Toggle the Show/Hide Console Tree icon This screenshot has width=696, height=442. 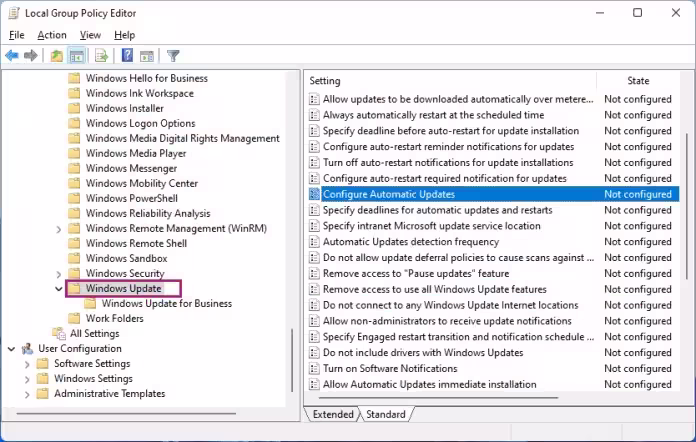coord(77,56)
